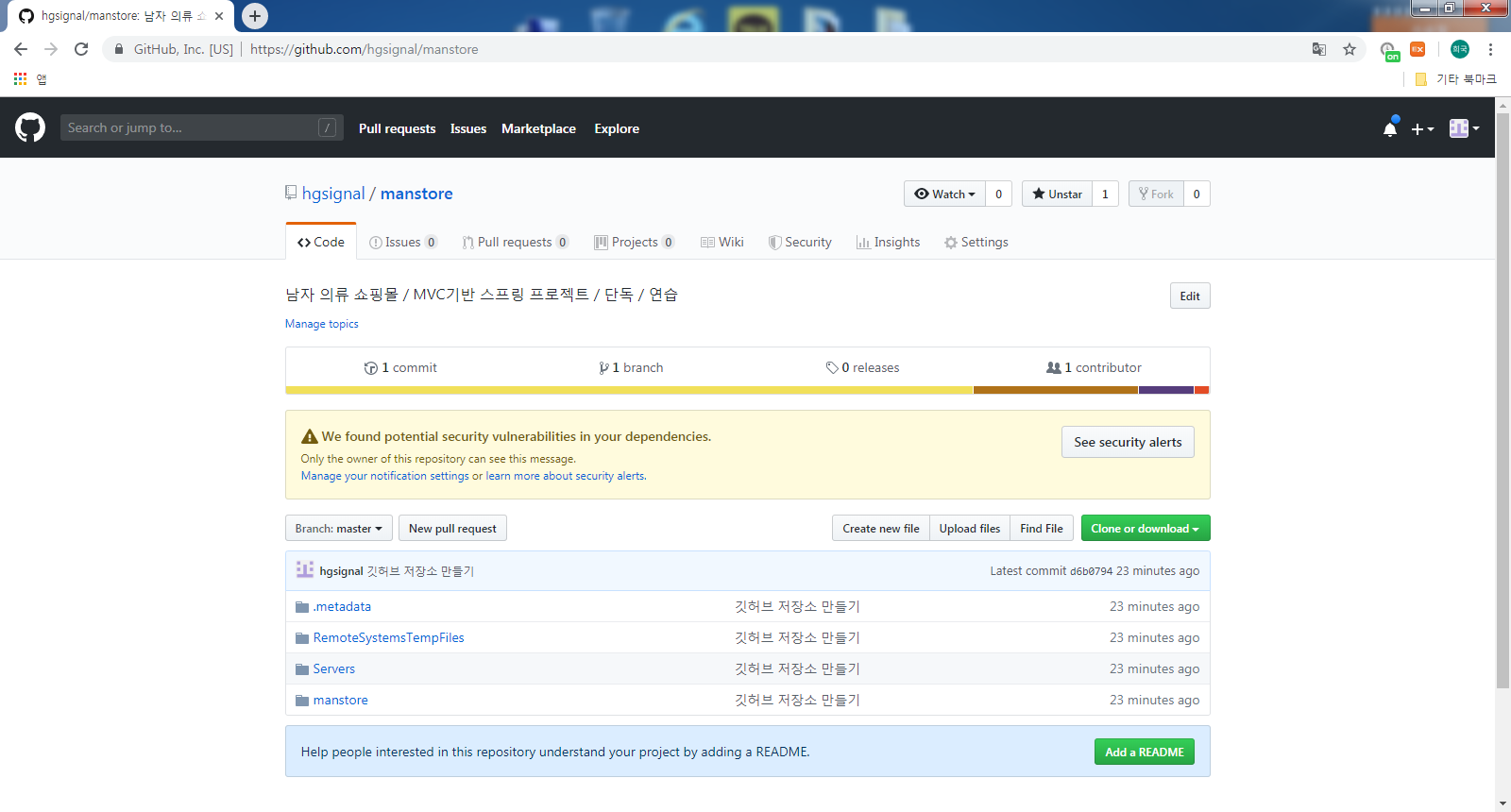
Task: Open the Chrome apps grid shortcut
Action: 20,79
